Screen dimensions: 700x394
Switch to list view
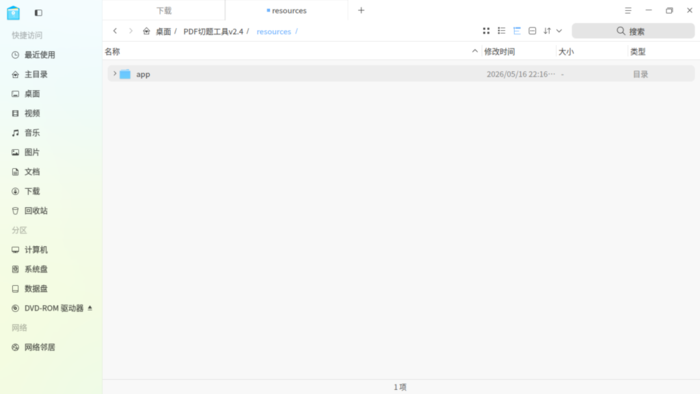[501, 31]
